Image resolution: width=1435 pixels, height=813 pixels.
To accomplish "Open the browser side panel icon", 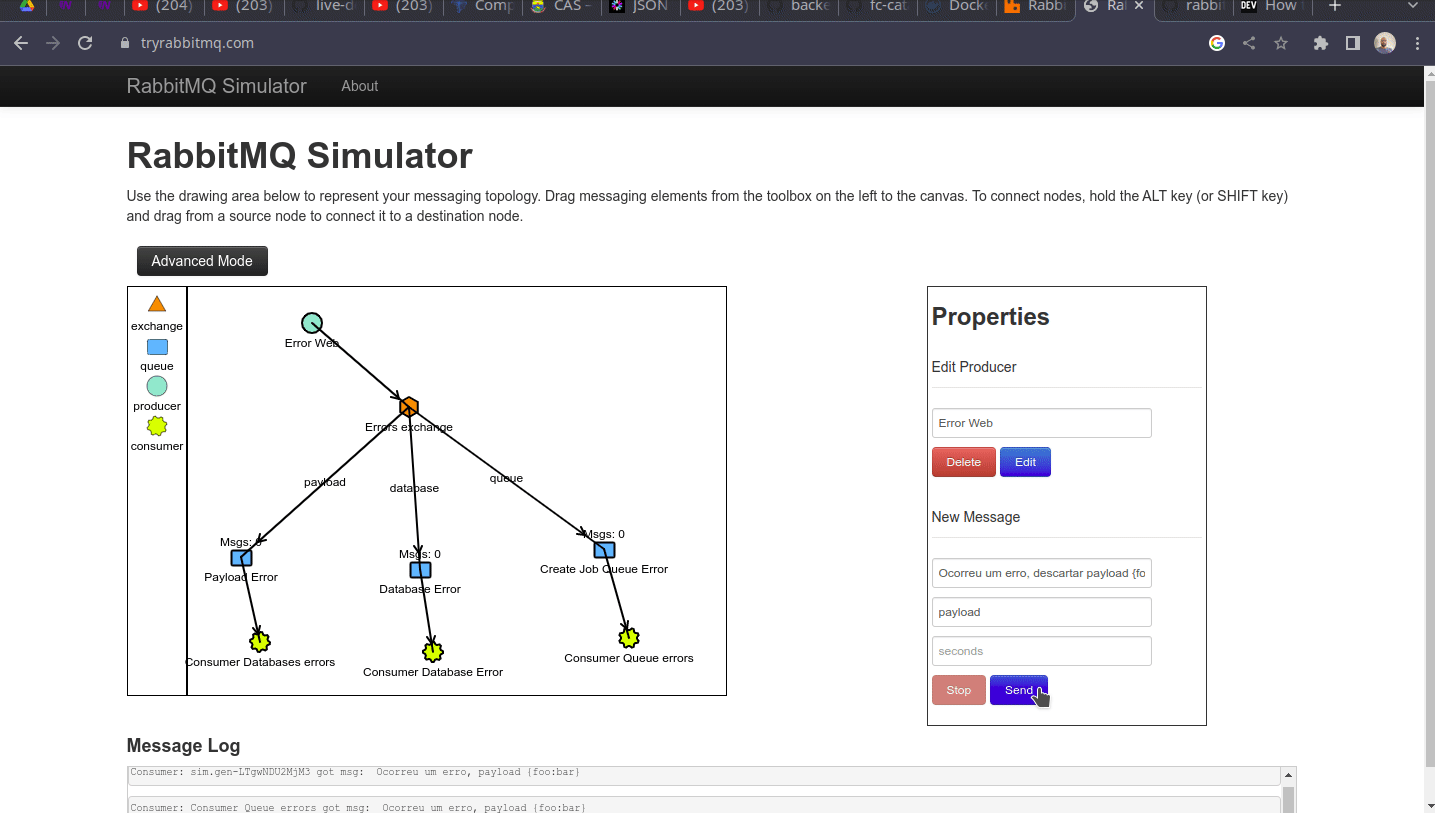I will point(1353,43).
